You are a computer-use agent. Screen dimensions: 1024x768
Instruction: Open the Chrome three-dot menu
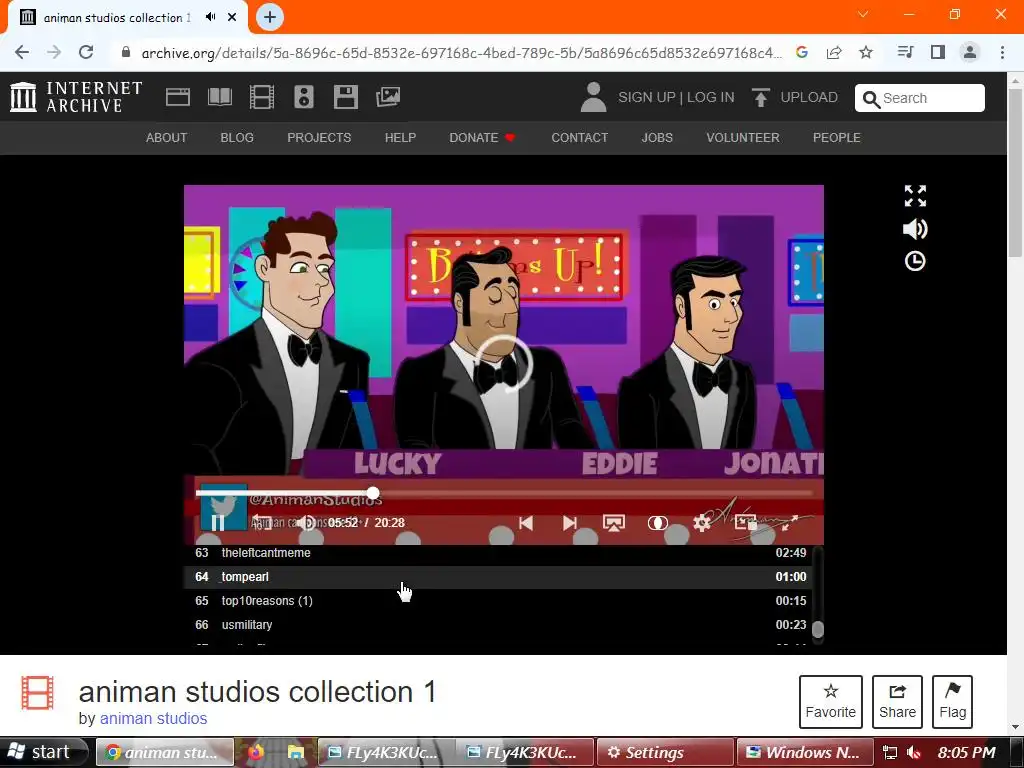[x=1002, y=52]
